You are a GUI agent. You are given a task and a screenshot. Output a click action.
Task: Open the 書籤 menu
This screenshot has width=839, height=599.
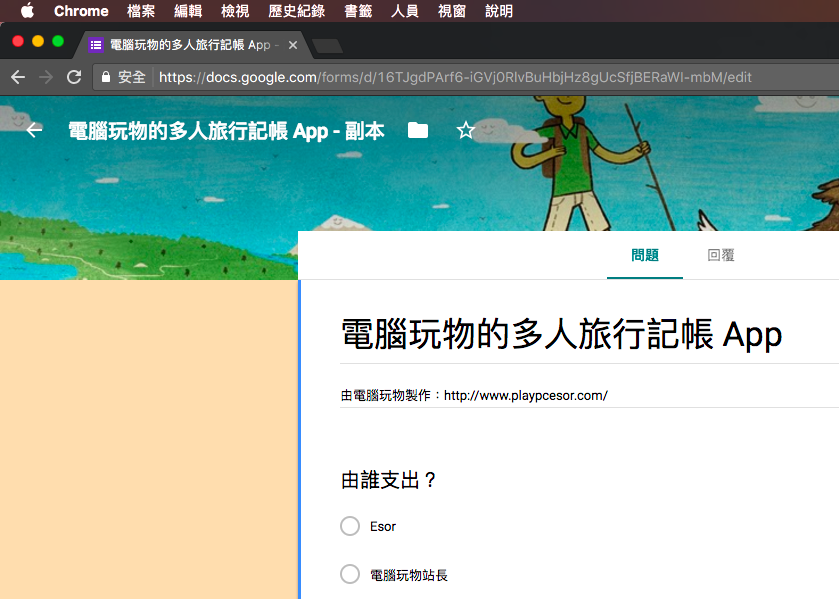click(x=358, y=11)
